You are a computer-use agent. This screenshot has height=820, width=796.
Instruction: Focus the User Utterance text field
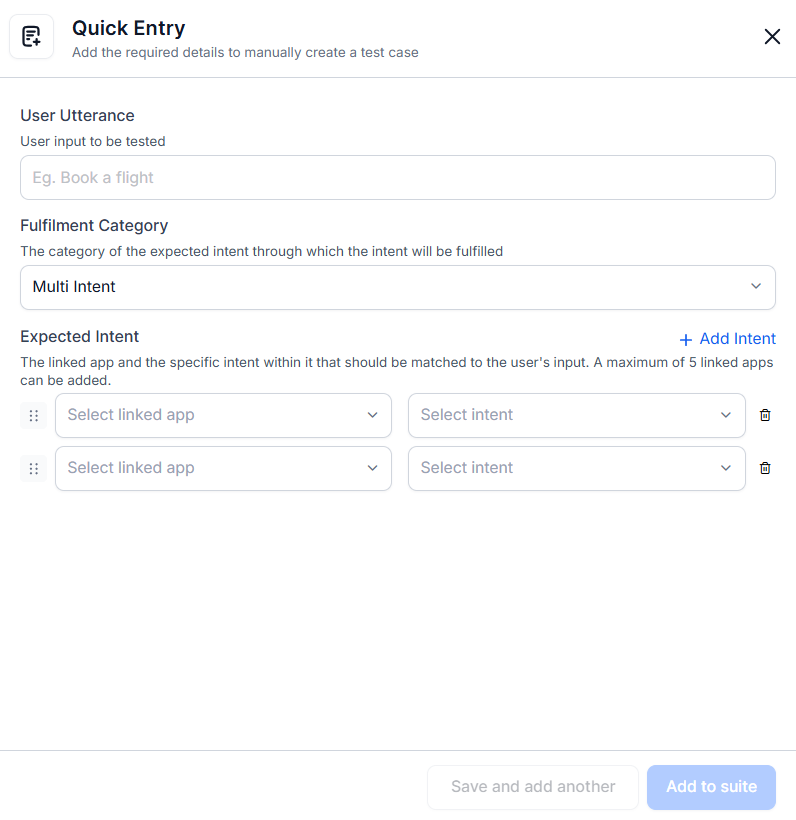tap(397, 178)
